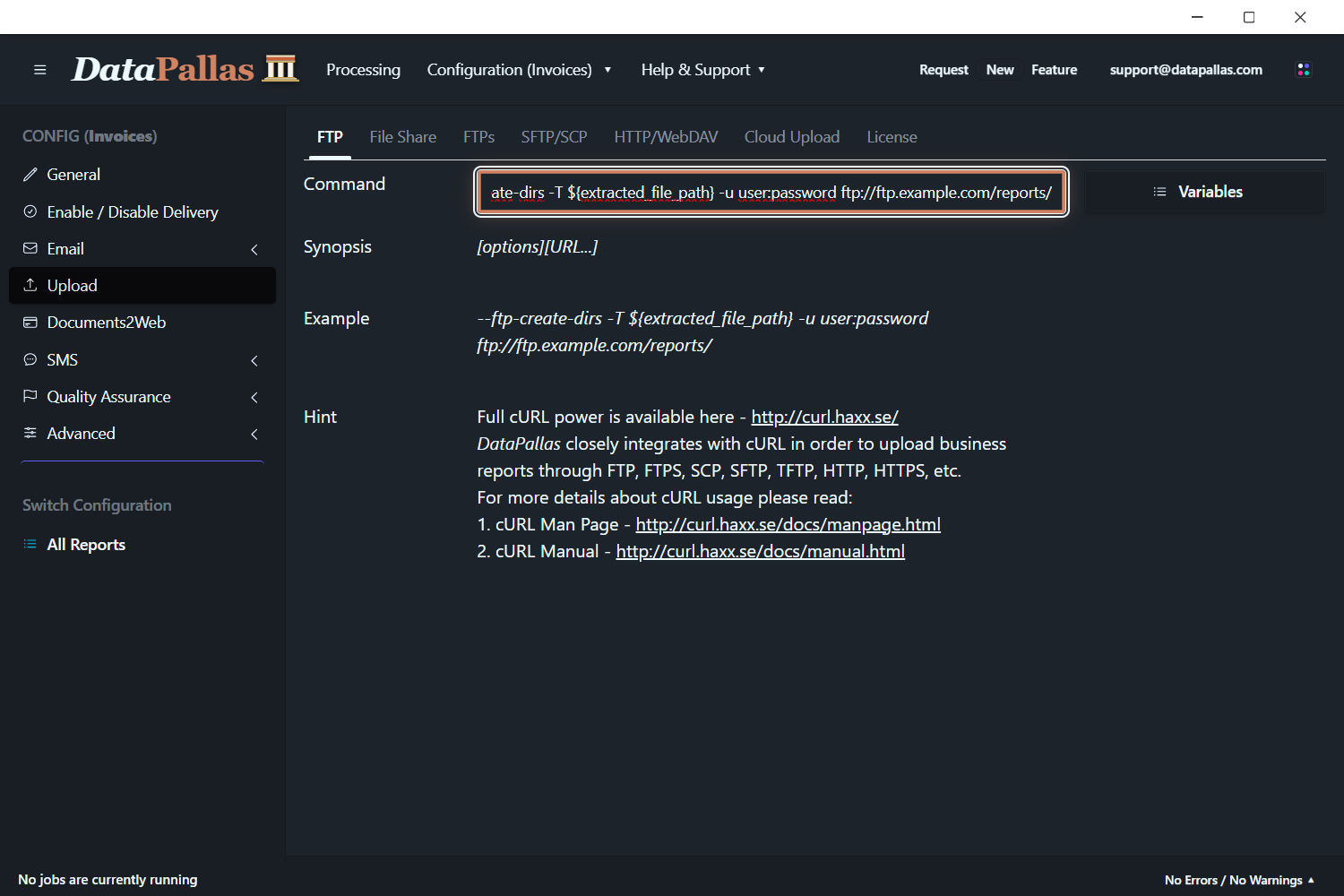Expand the SMS submenu chevron
Image resolution: width=1344 pixels, height=896 pixels.
254,361
